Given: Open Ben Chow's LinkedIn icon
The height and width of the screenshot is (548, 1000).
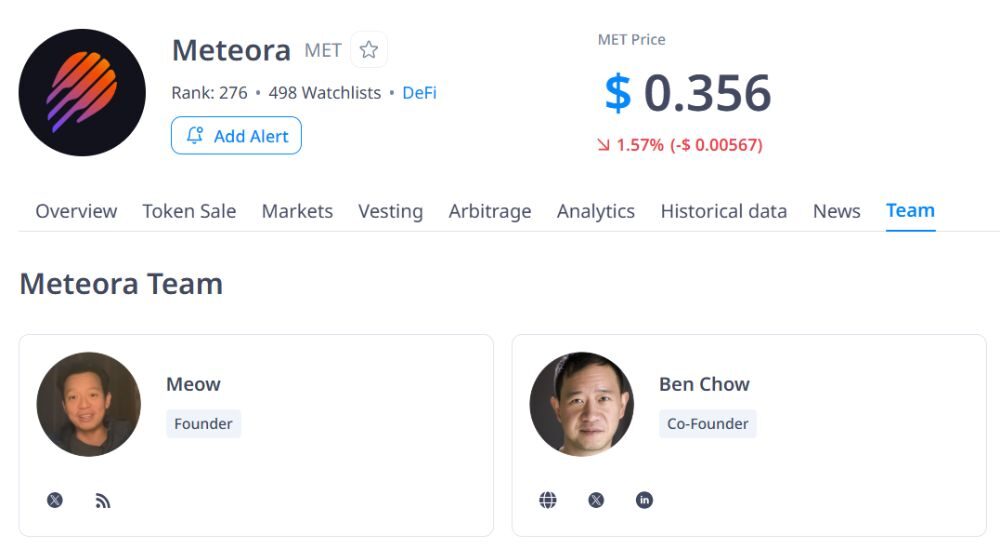Looking at the screenshot, I should (644, 500).
